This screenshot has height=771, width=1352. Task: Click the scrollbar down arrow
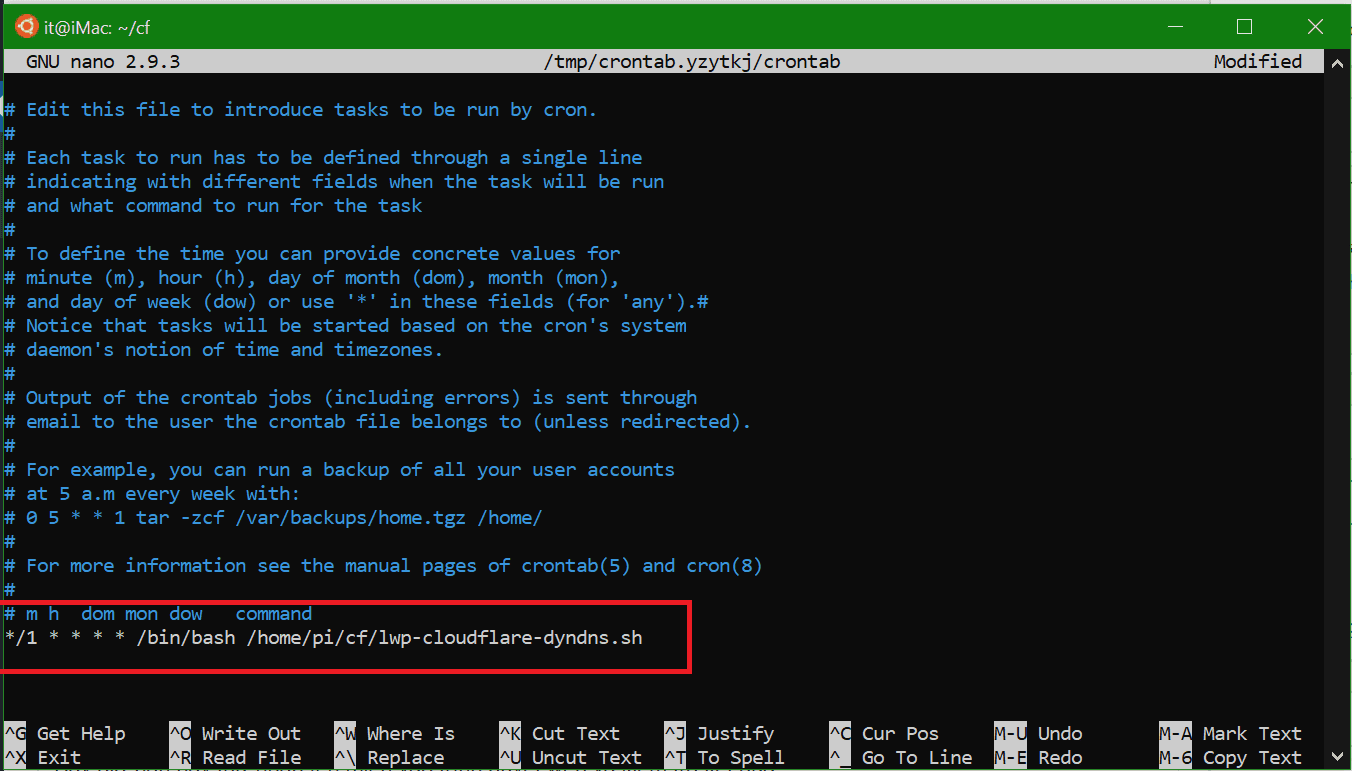[1337, 757]
